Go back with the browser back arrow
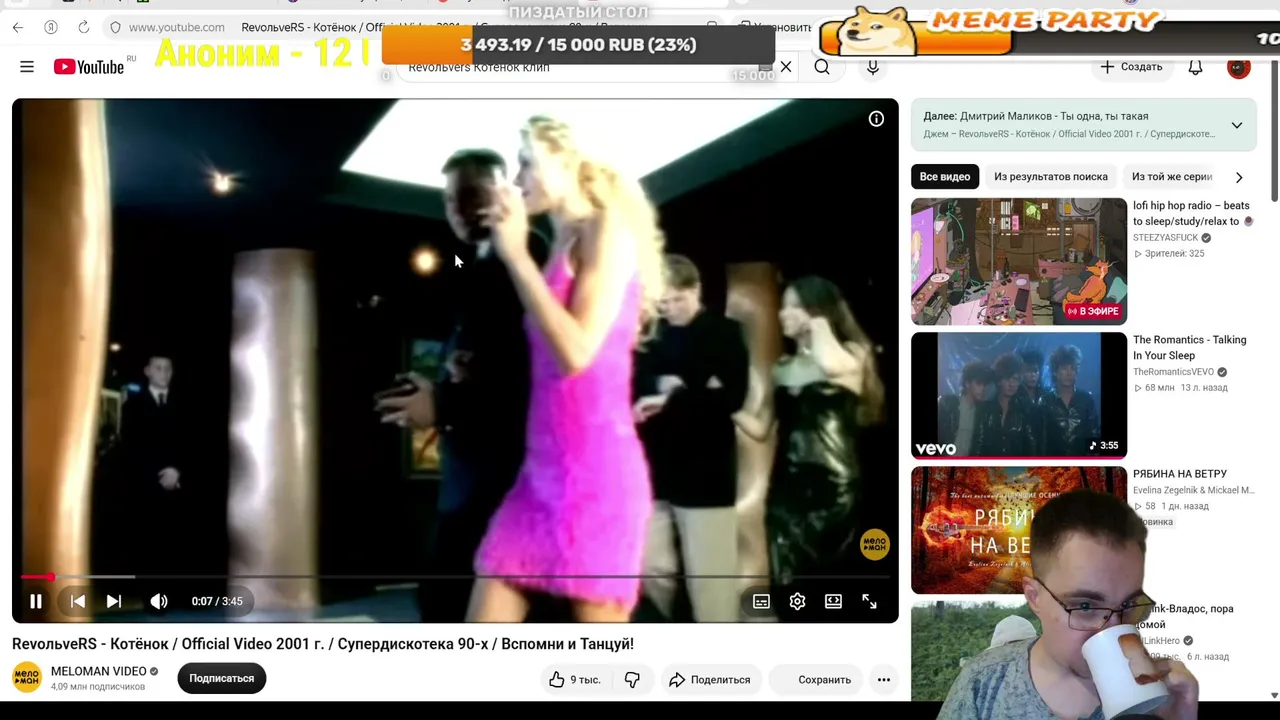Image resolution: width=1280 pixels, height=720 pixels. pyautogui.click(x=18, y=27)
